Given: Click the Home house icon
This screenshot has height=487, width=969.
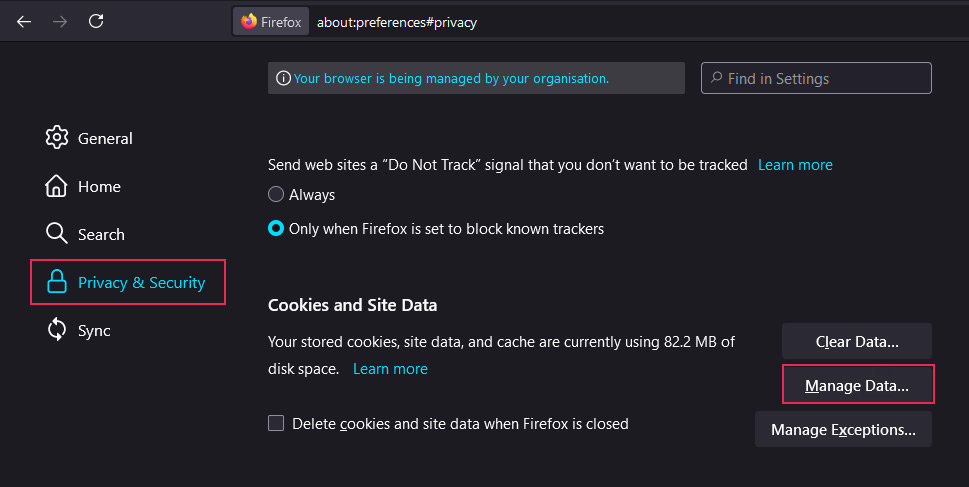Looking at the screenshot, I should pyautogui.click(x=57, y=186).
